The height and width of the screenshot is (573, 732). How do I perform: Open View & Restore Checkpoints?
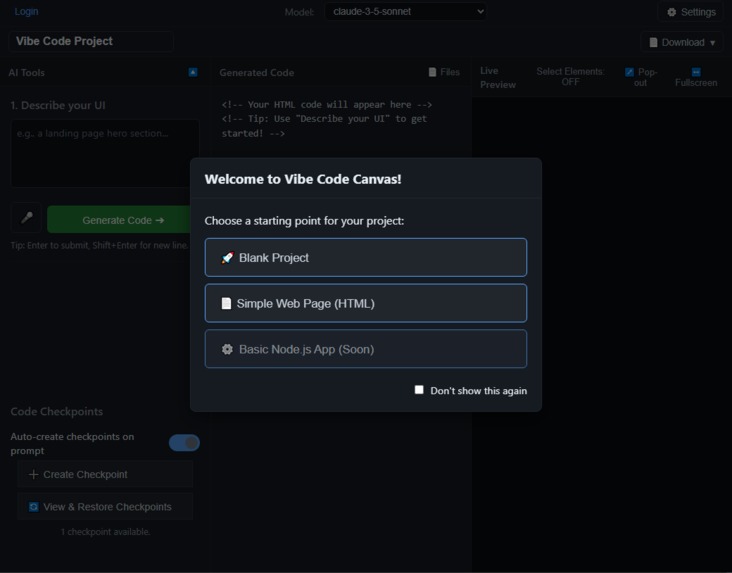105,507
